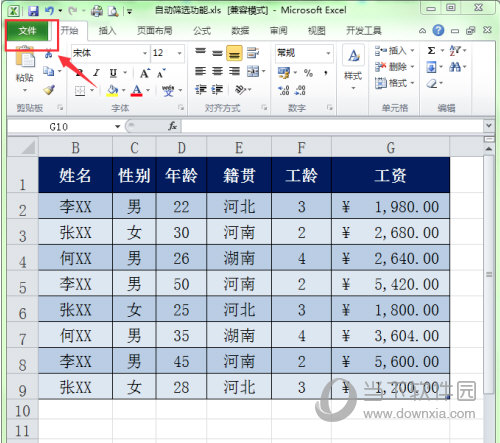Toggle middle vertical alignment
500x443 pixels.
[217, 53]
